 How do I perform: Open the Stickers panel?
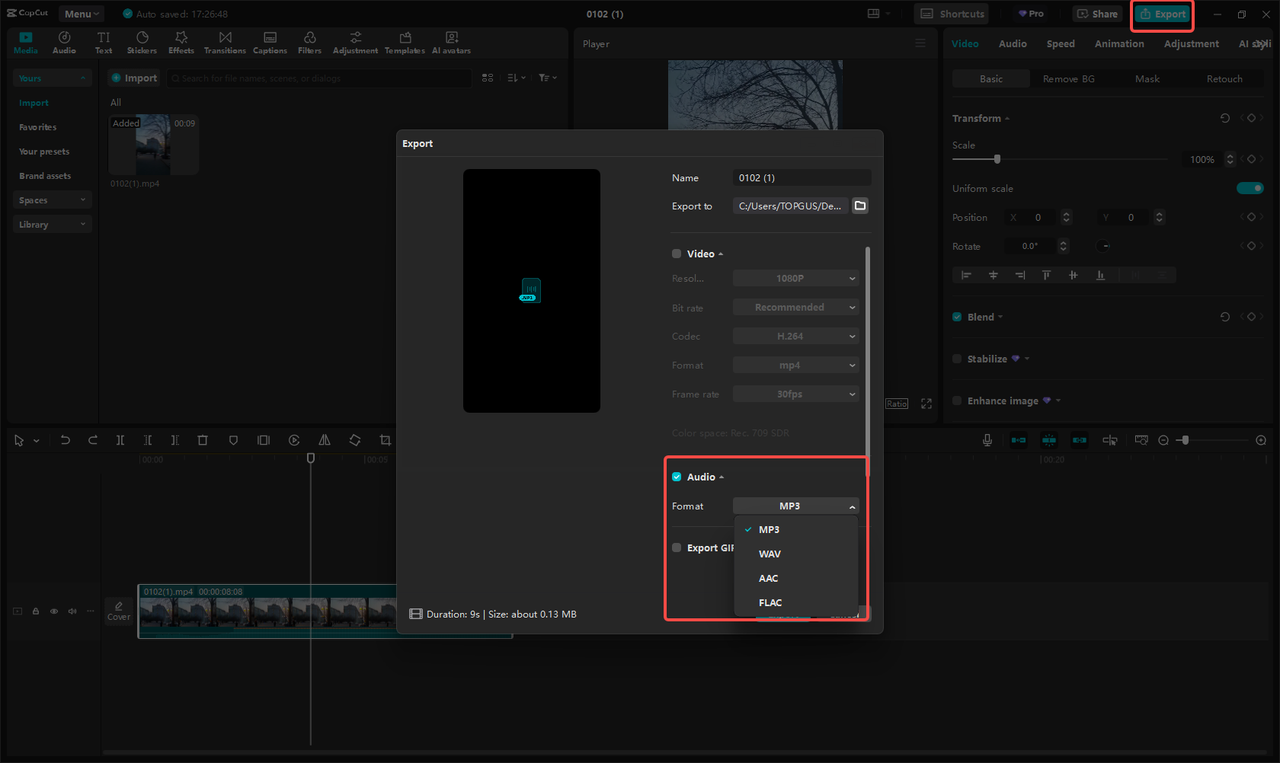pyautogui.click(x=141, y=41)
